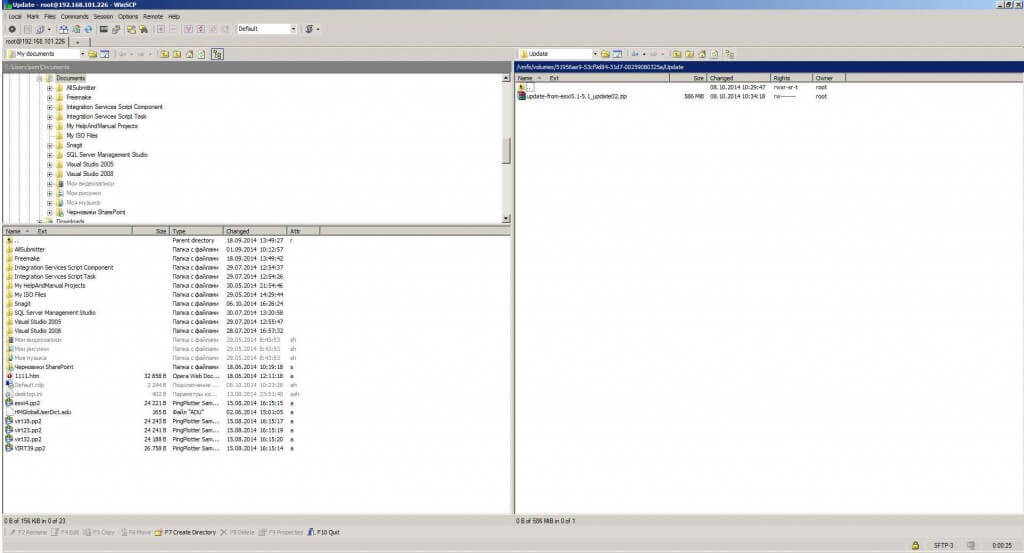Click the local filter icon
Image resolution: width=1024 pixels, height=553 pixels.
[104, 54]
